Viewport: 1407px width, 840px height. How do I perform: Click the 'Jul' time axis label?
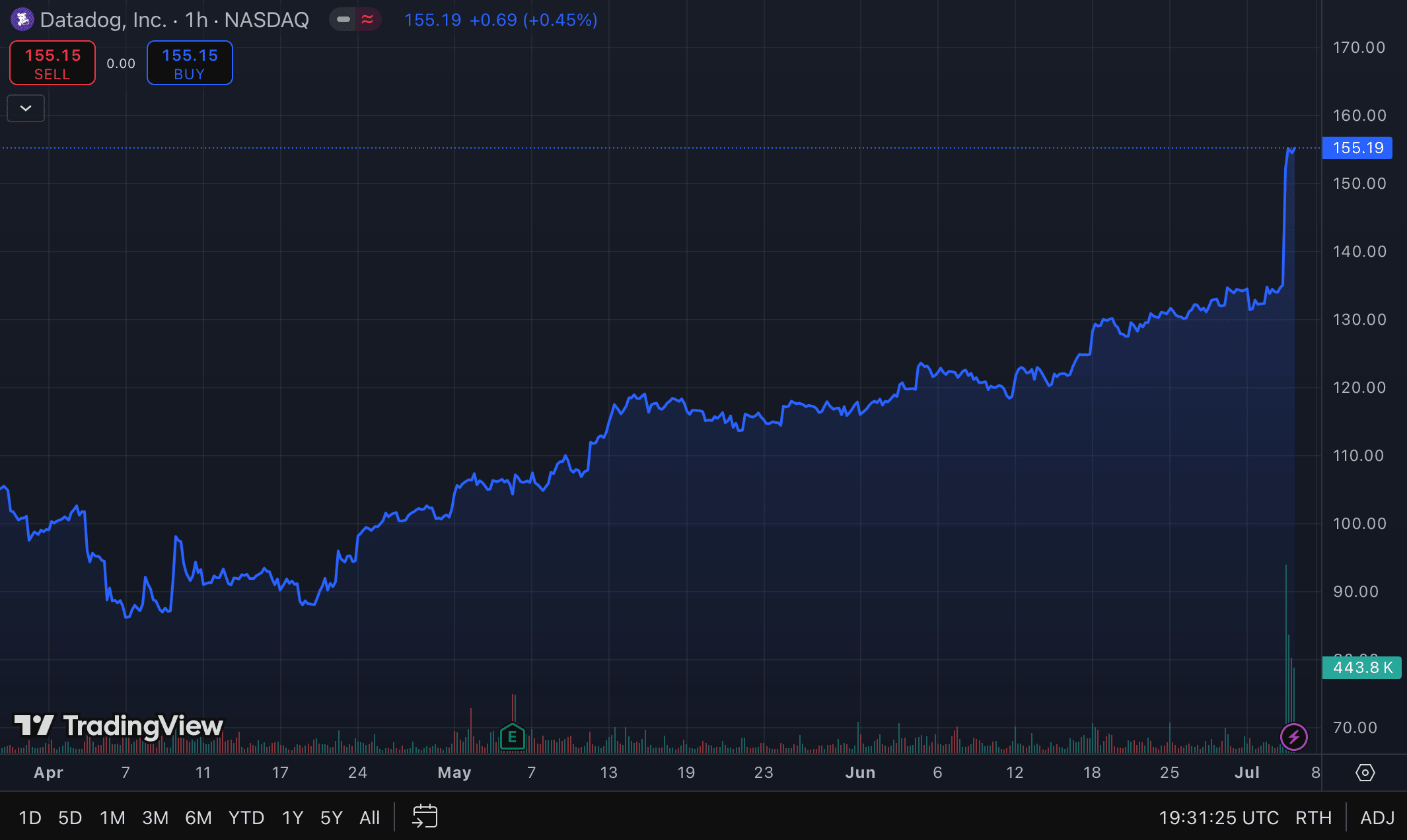pyautogui.click(x=1247, y=772)
